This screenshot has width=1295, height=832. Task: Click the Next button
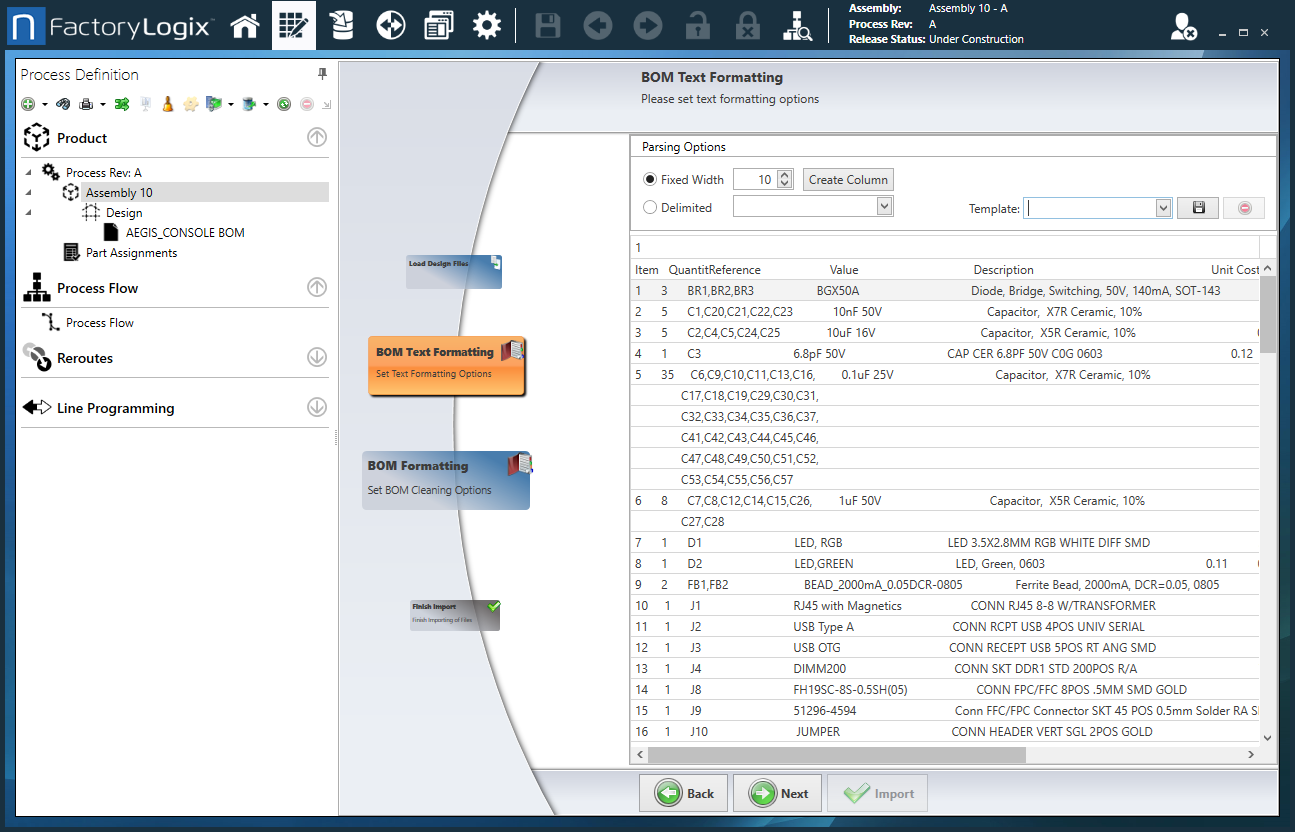[777, 793]
